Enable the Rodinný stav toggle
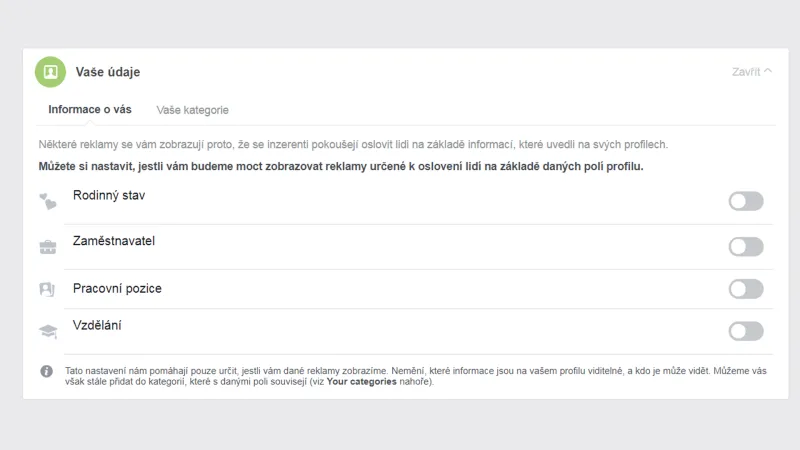 746,201
